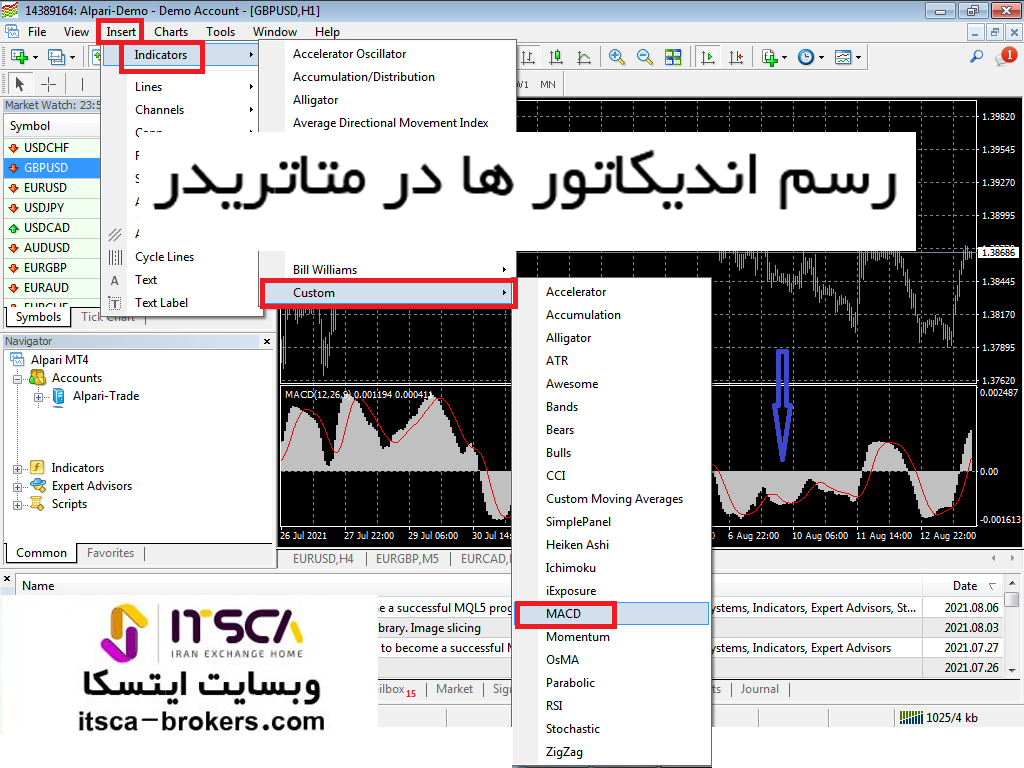Switch to candlestick chart display
The width and height of the screenshot is (1024, 768).
556,57
